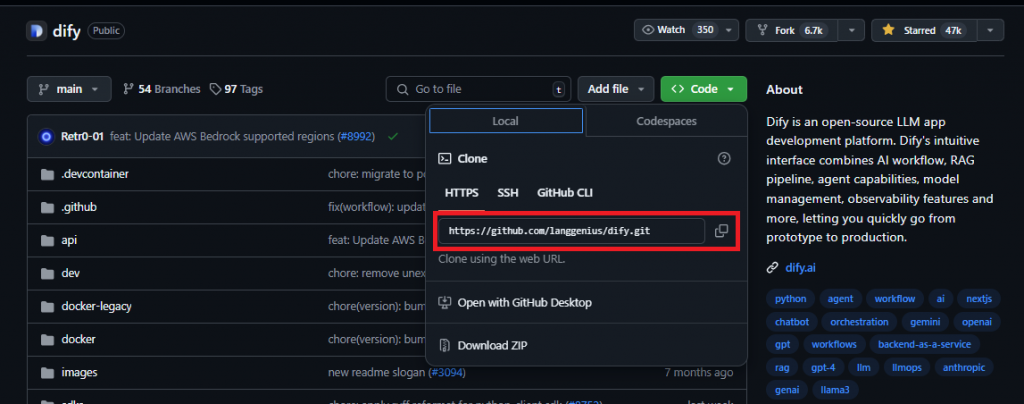Choose Open with GitHub Desktop
The image size is (1024, 404).
pyautogui.click(x=586, y=303)
